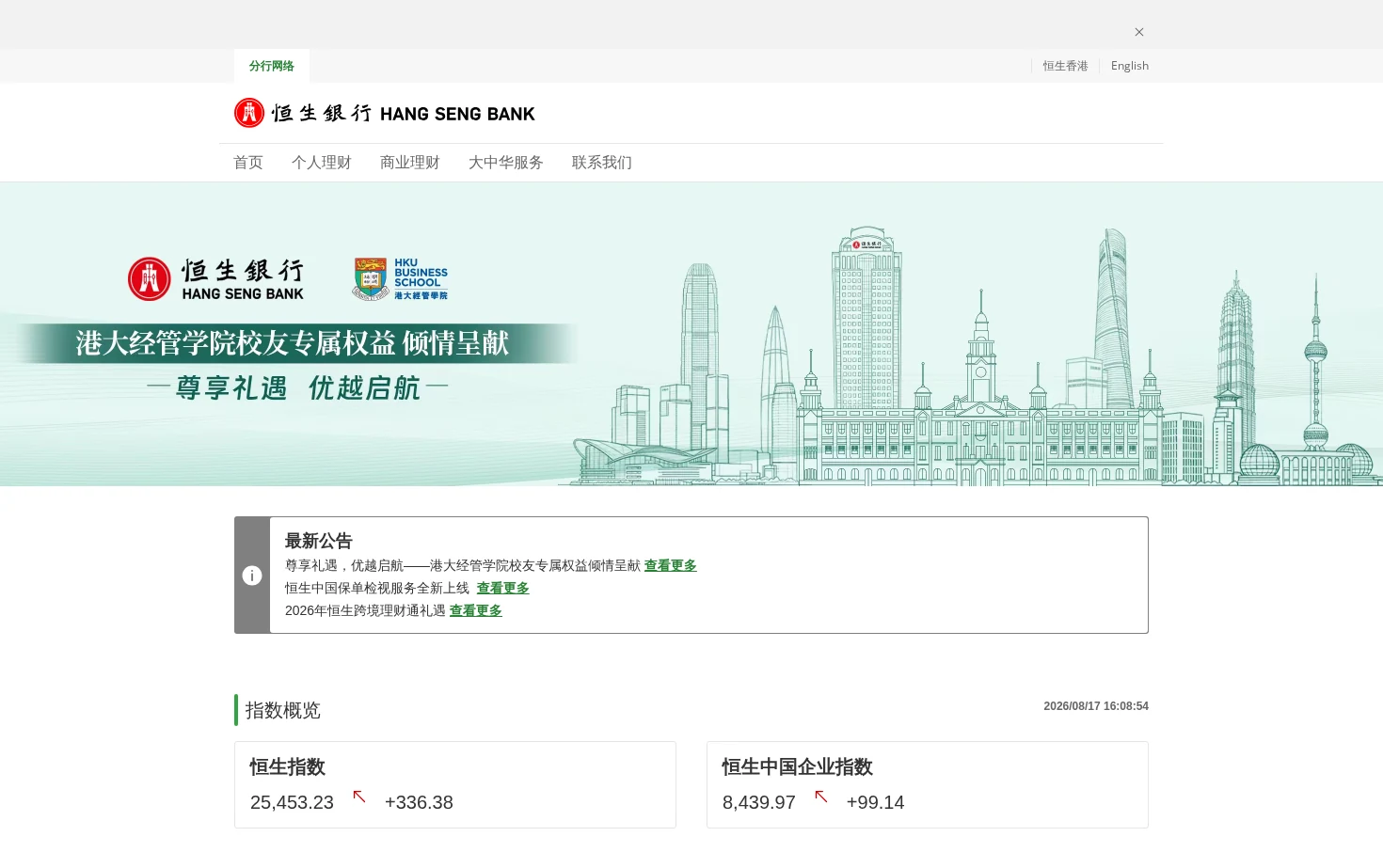The image size is (1383, 868).
Task: Click the 最新公告 heading
Action: [319, 541]
